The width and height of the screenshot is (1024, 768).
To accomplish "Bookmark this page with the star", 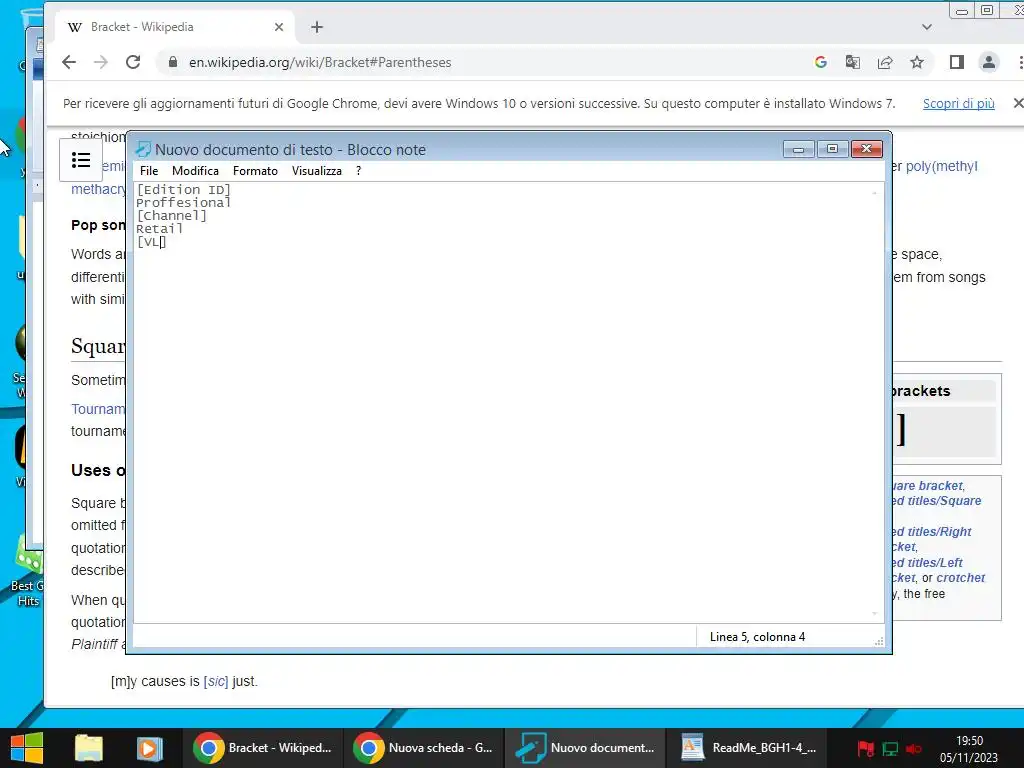I will (x=917, y=62).
